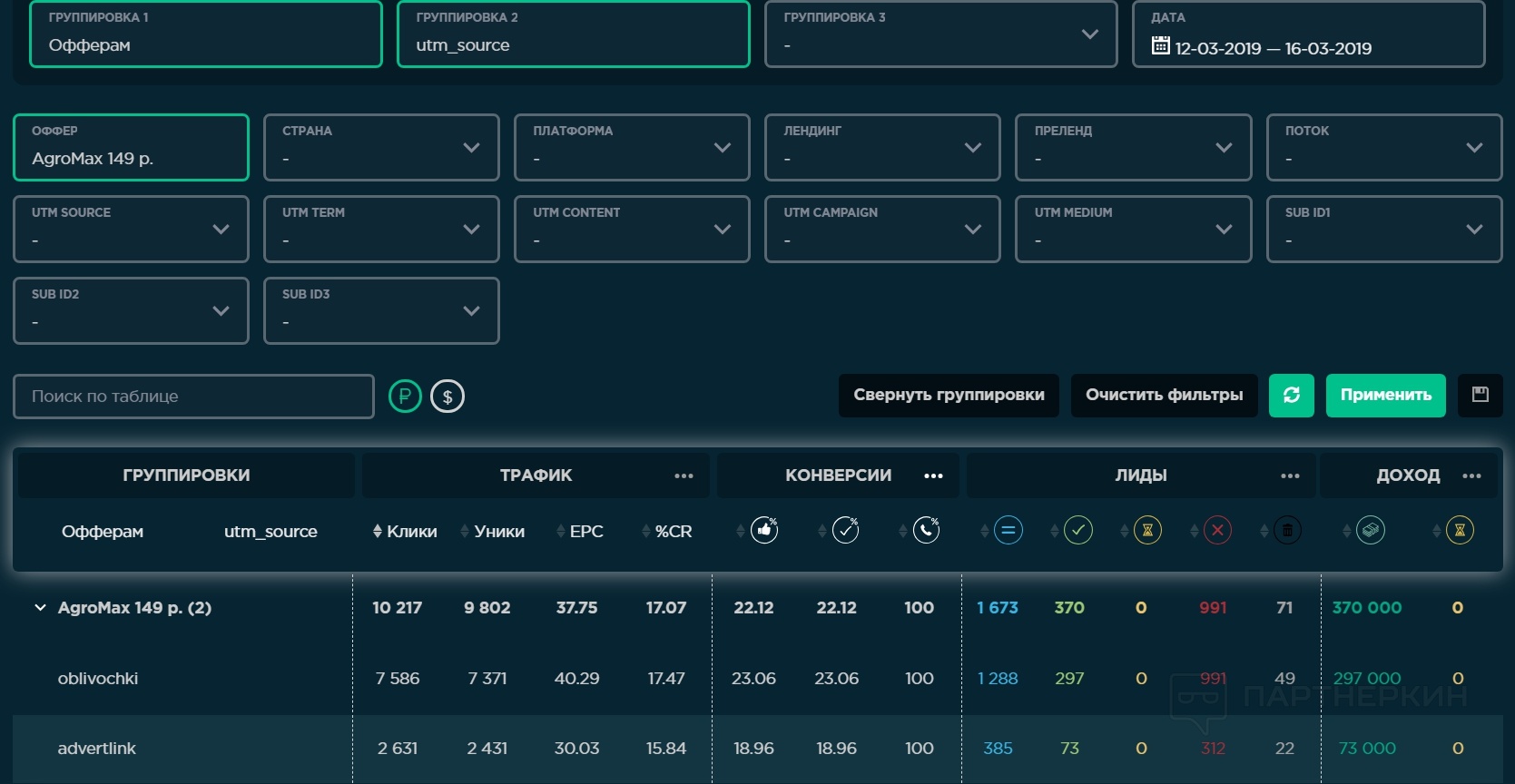The height and width of the screenshot is (784, 1515).
Task: Click the Применить button
Action: click(1385, 396)
